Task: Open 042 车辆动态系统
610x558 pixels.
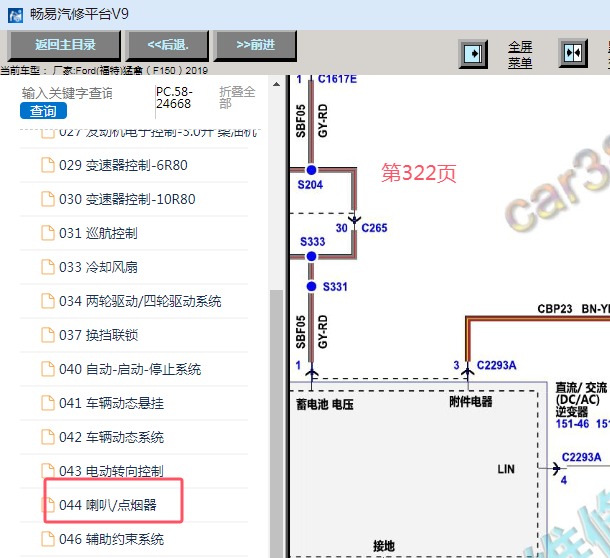Action: [x=111, y=437]
